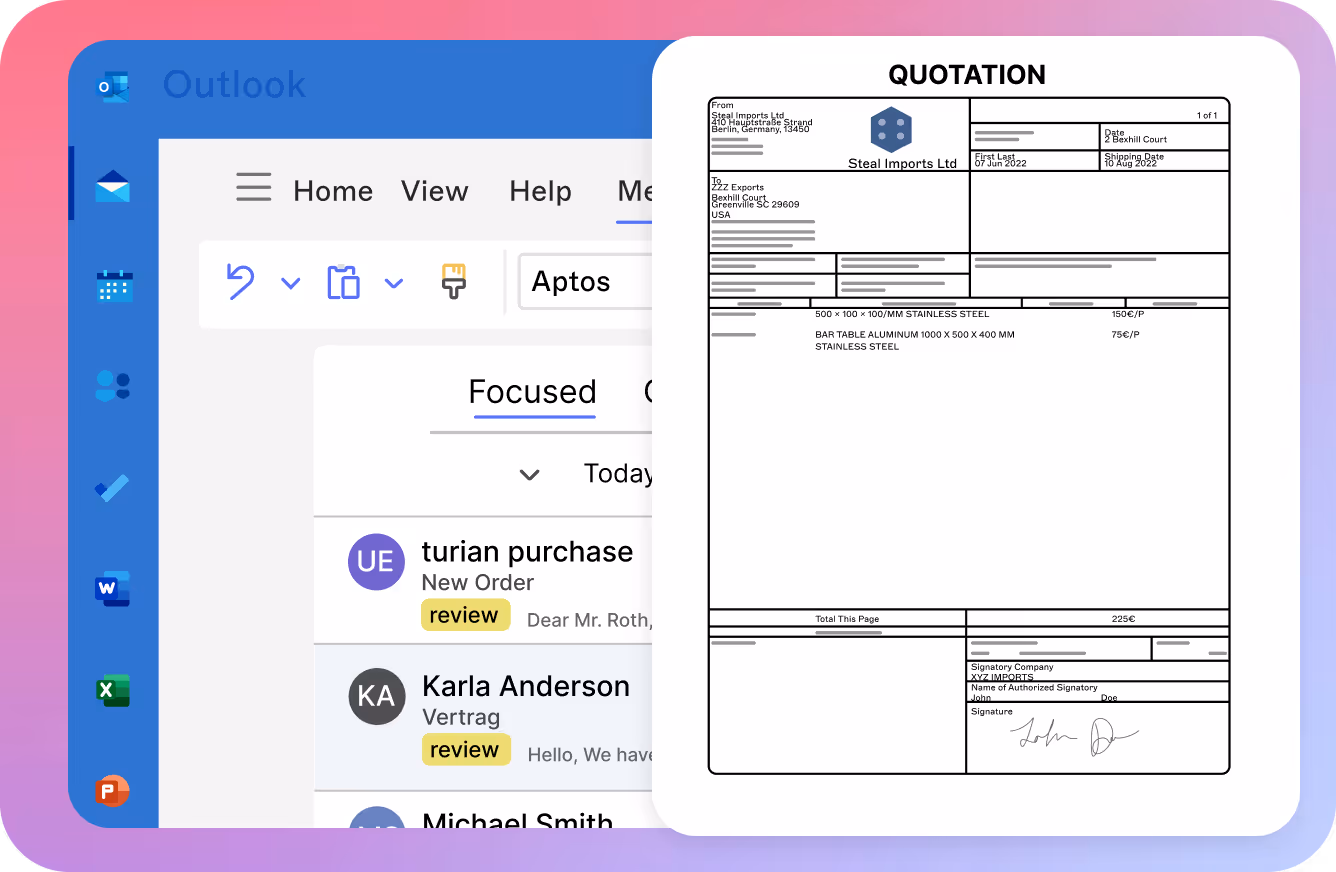Image resolution: width=1336 pixels, height=872 pixels.
Task: Open the To Do checkmark icon
Action: click(x=112, y=488)
